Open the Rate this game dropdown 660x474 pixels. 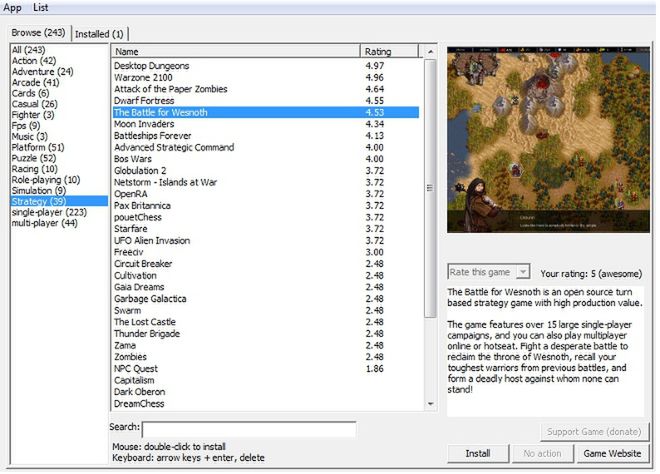pos(488,272)
